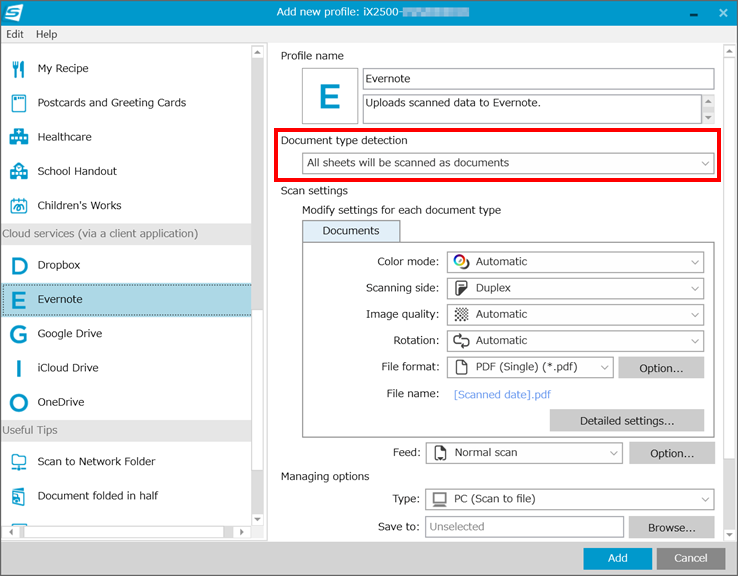
Task: Click the Save to Unselected field
Action: [524, 527]
